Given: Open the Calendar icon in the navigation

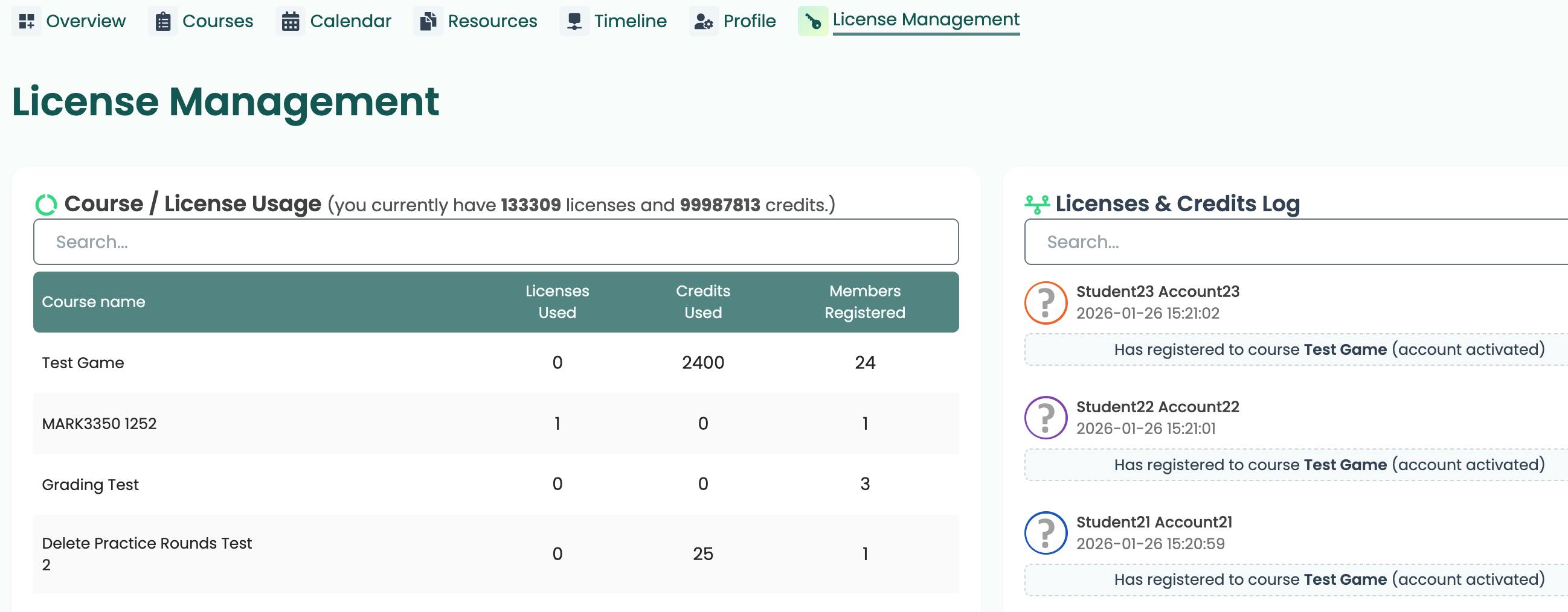Looking at the screenshot, I should point(291,20).
